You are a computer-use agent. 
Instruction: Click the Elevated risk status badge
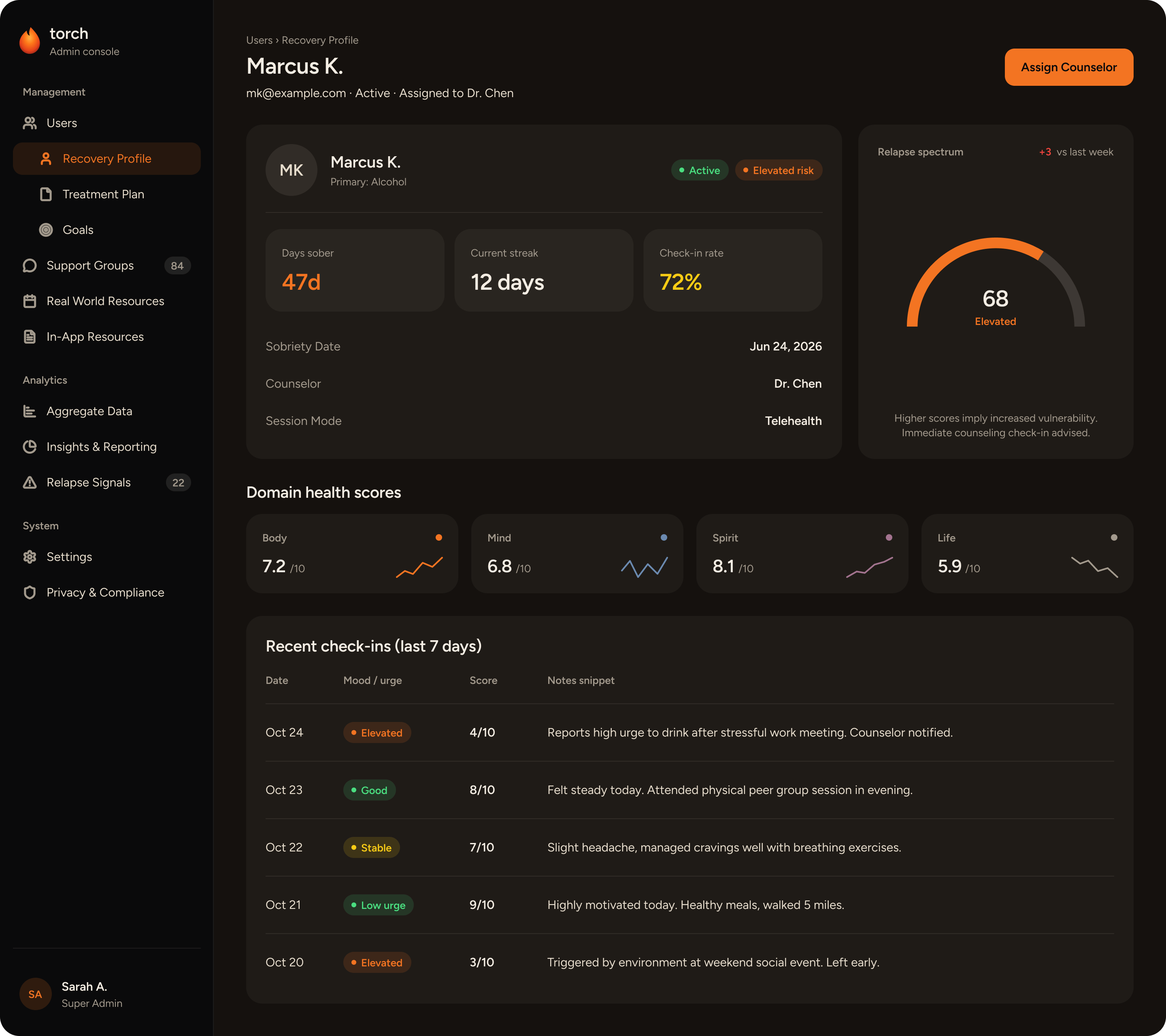(x=778, y=170)
